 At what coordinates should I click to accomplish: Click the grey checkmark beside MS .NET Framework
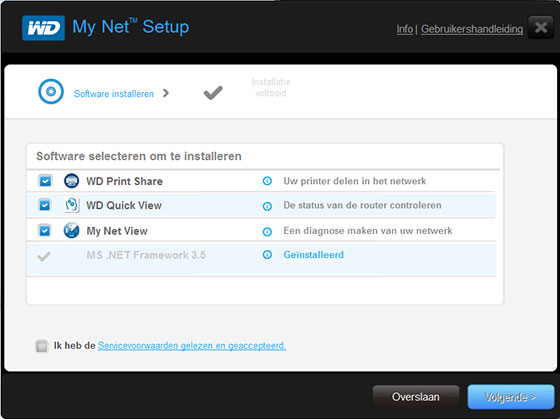click(44, 256)
